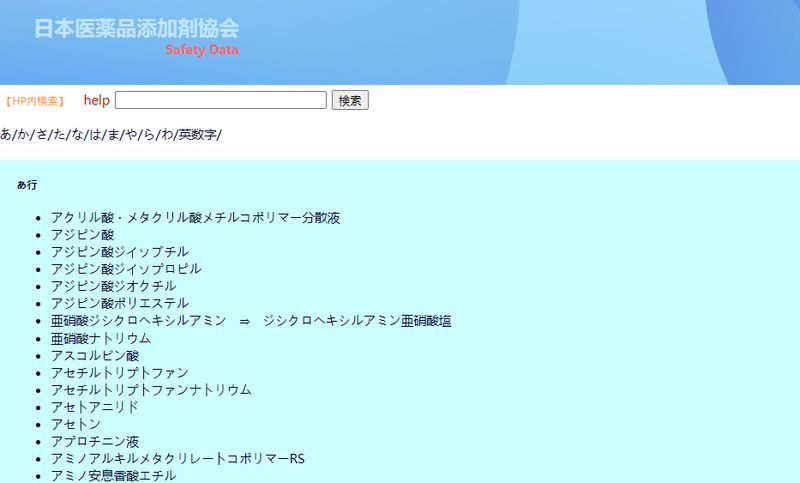Open the help link
Image resolution: width=800 pixels, height=483 pixels.
pos(96,100)
